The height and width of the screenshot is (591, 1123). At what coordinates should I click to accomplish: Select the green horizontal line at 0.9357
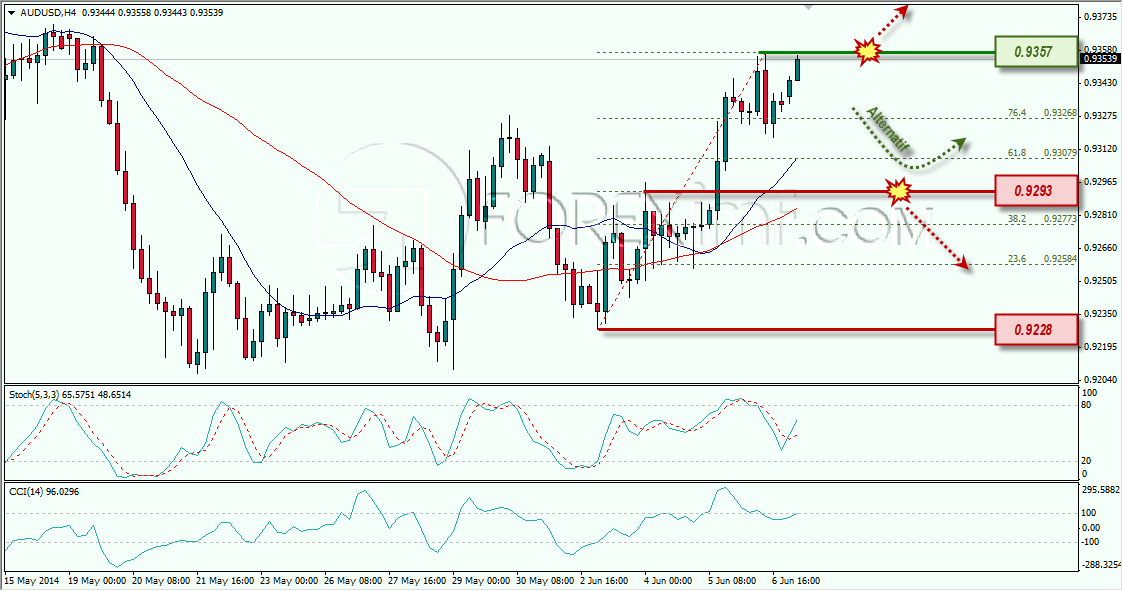click(x=877, y=52)
